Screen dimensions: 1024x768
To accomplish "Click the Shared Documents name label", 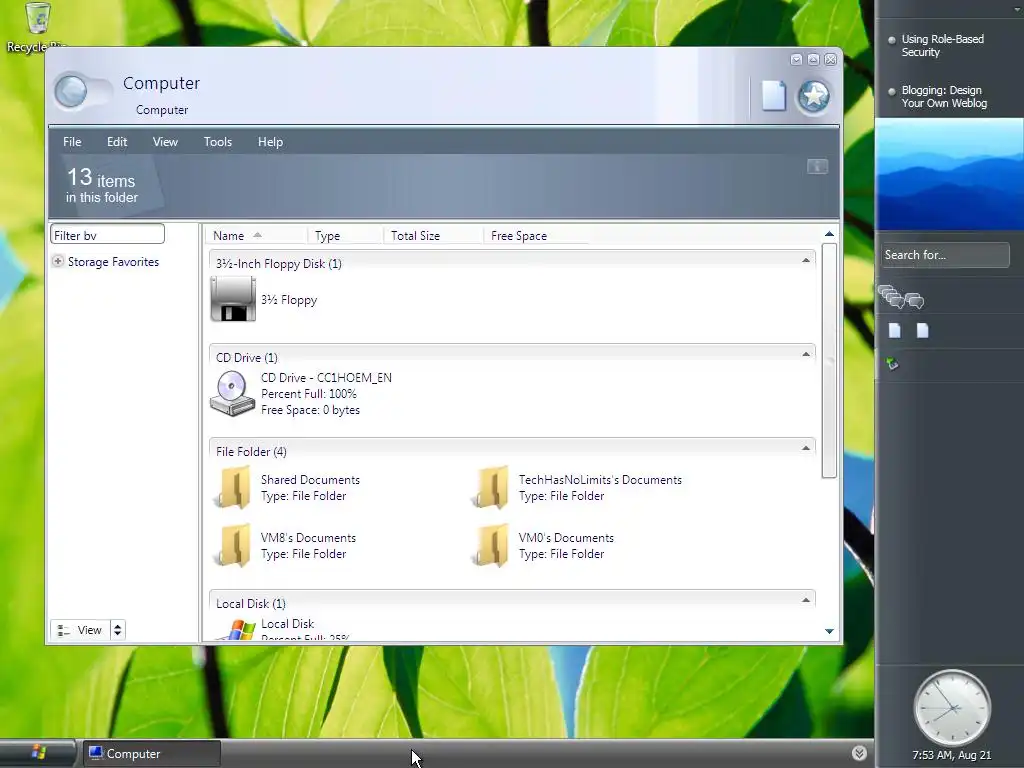I will 310,480.
